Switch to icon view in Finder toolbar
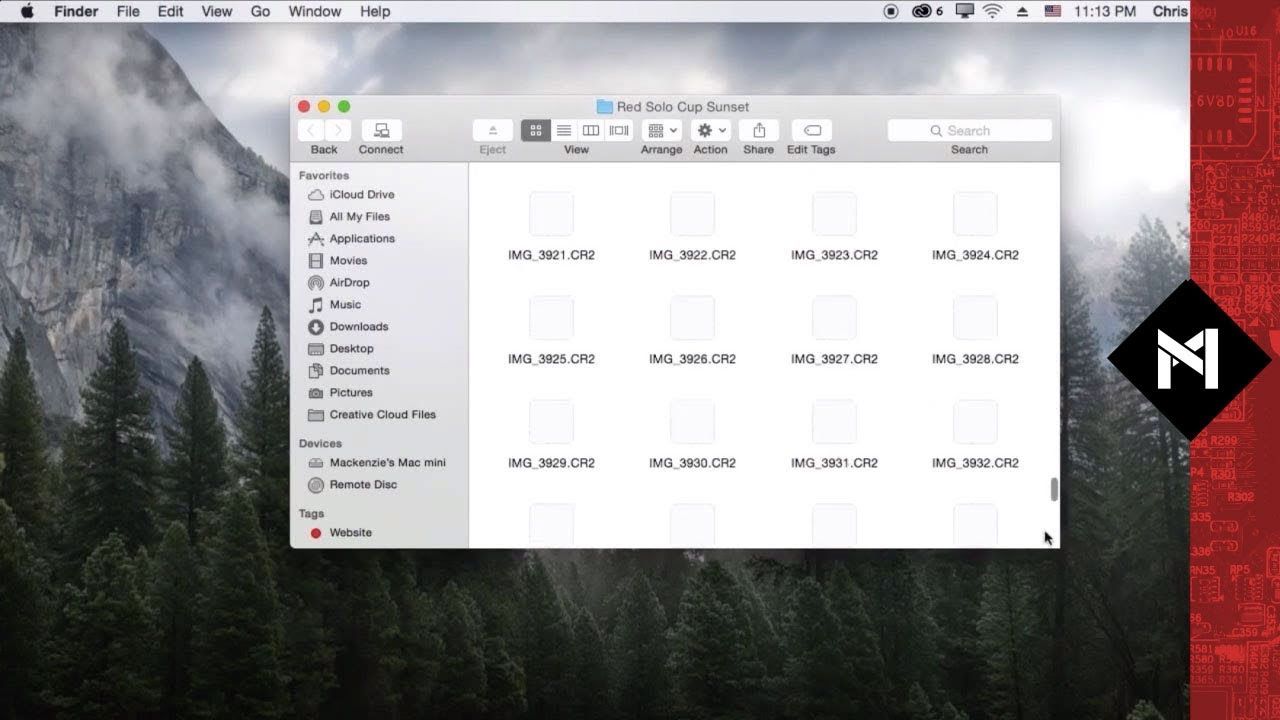Screen dimensions: 1280x720 536,130
